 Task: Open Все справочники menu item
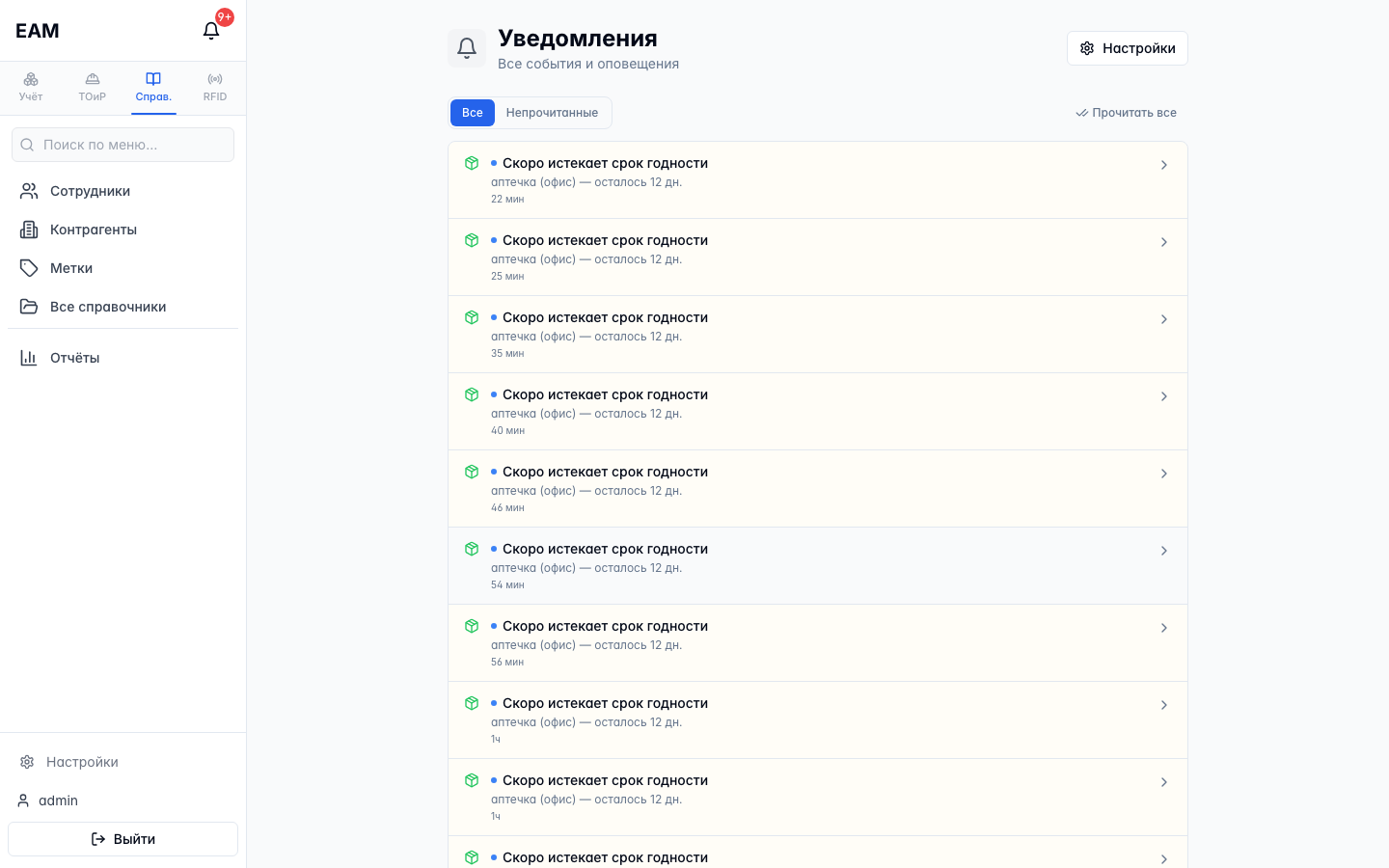click(x=123, y=307)
